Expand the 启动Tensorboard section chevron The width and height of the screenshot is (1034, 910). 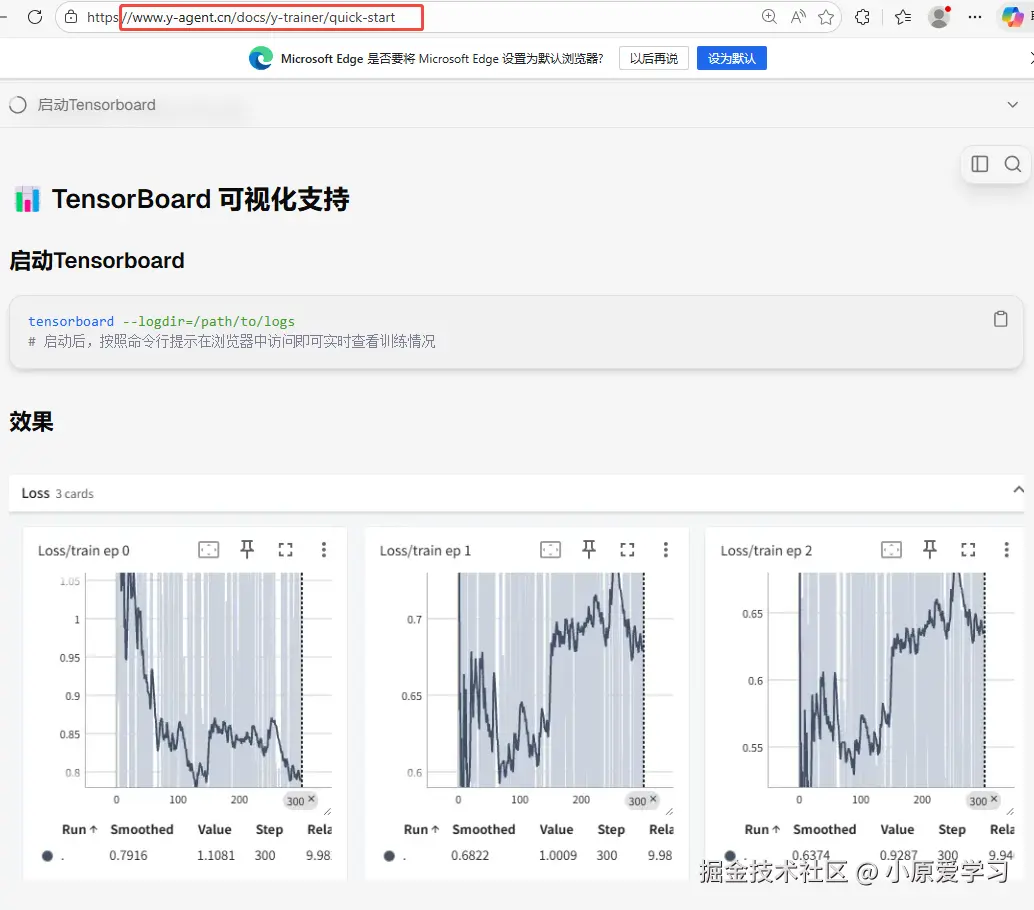[1013, 105]
